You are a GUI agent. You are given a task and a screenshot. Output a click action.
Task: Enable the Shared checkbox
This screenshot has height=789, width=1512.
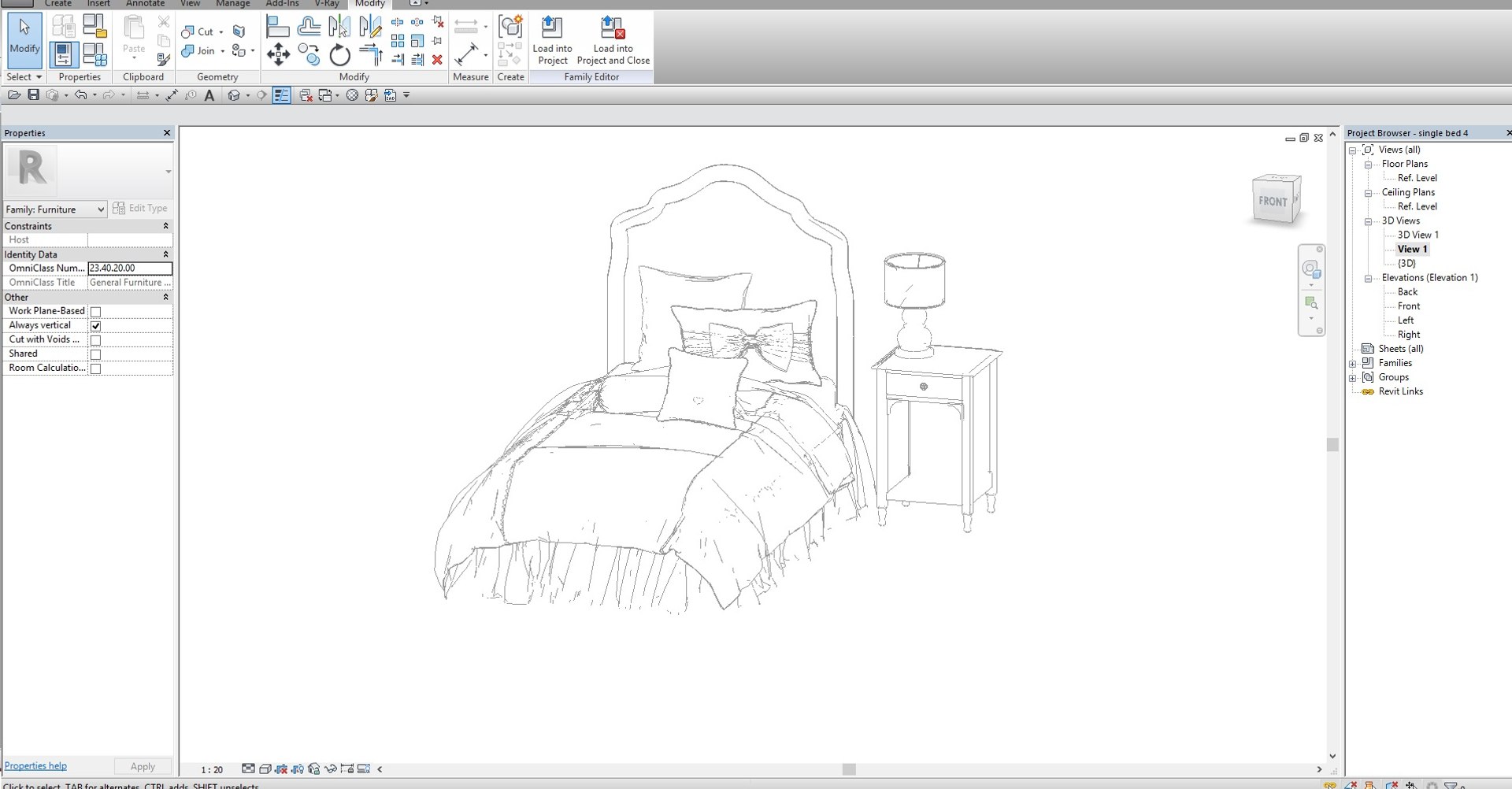click(95, 354)
